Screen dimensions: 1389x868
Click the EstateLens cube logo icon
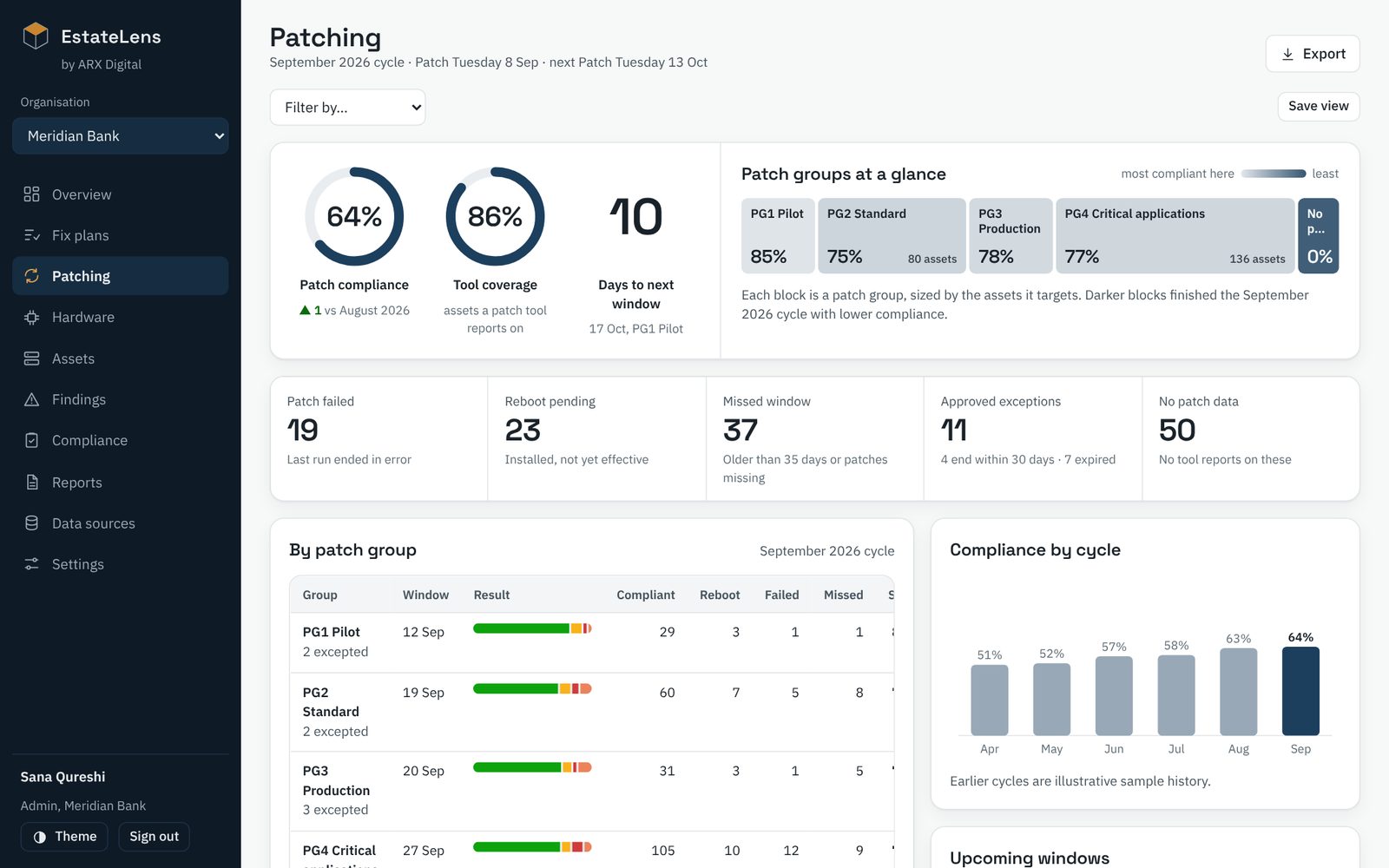36,36
